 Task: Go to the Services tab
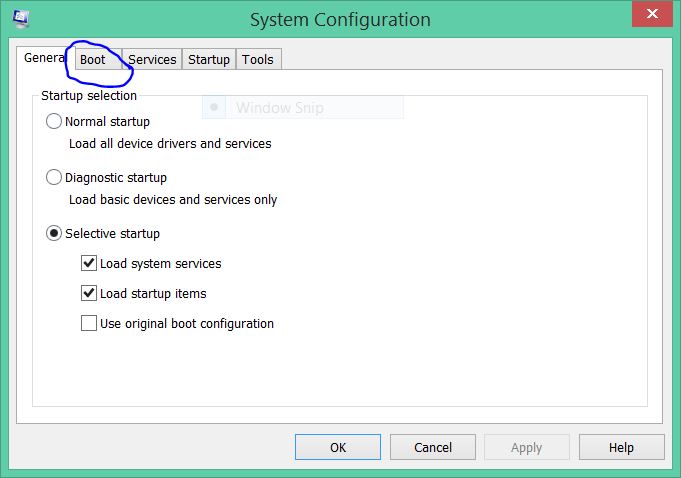pyautogui.click(x=152, y=60)
